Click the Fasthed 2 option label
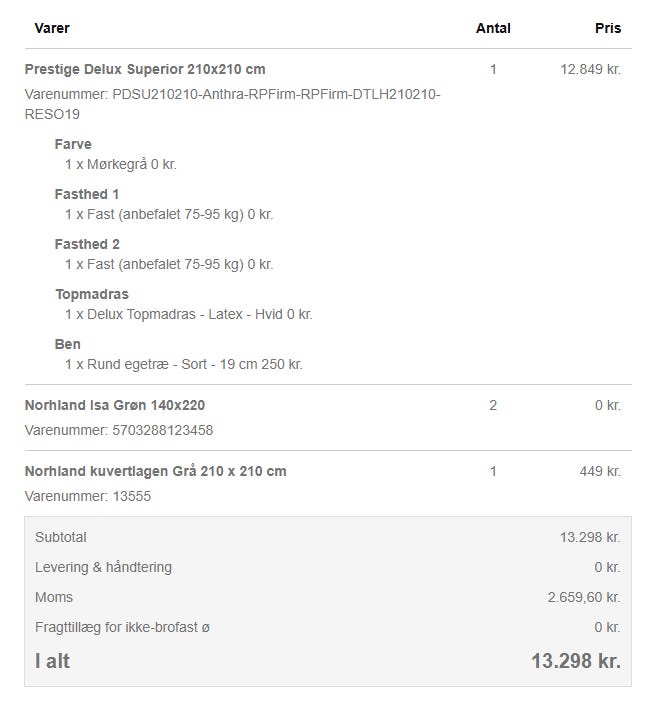653x701 pixels. 87,244
